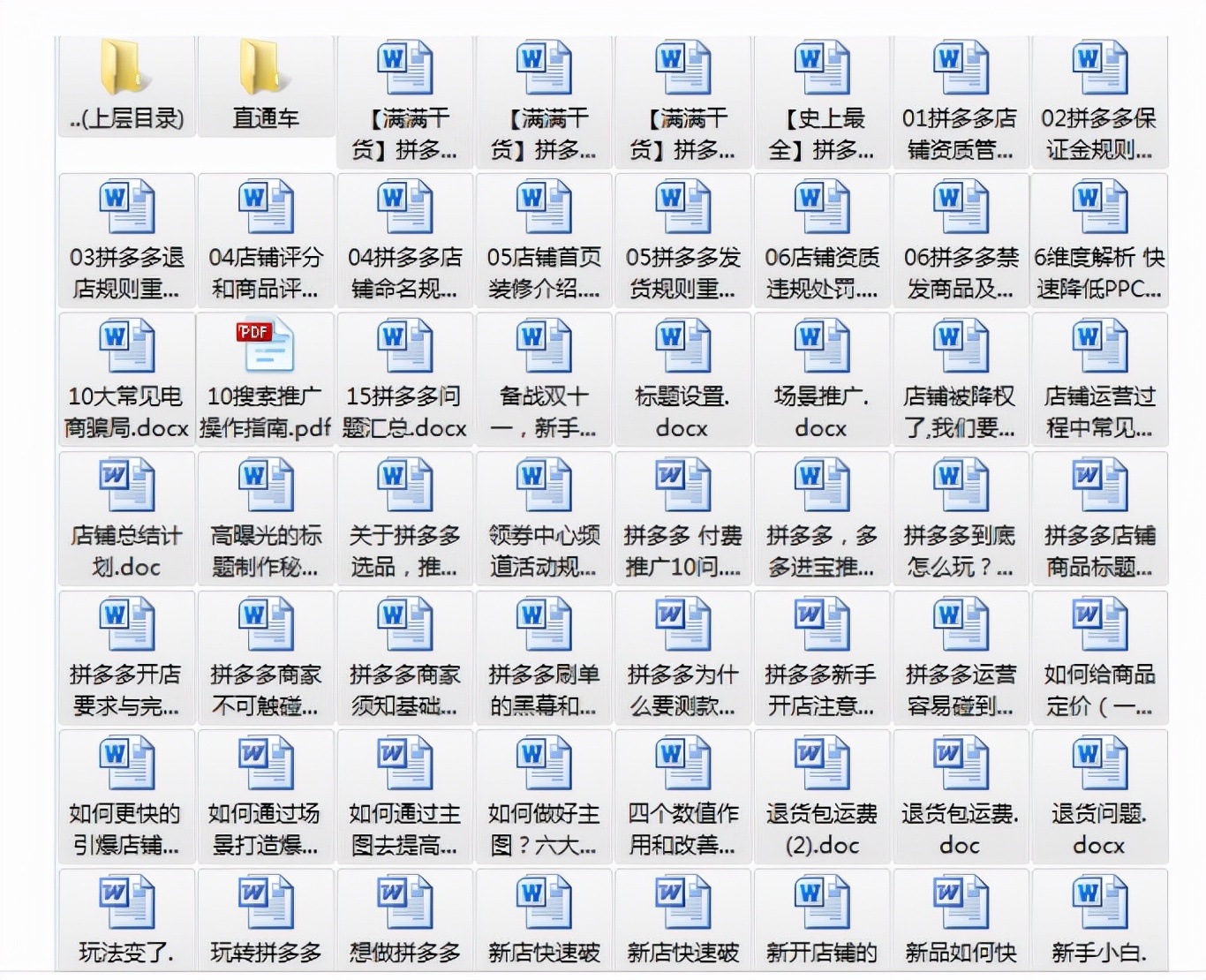Click file name 拼多多为什么要测款

coord(682,690)
